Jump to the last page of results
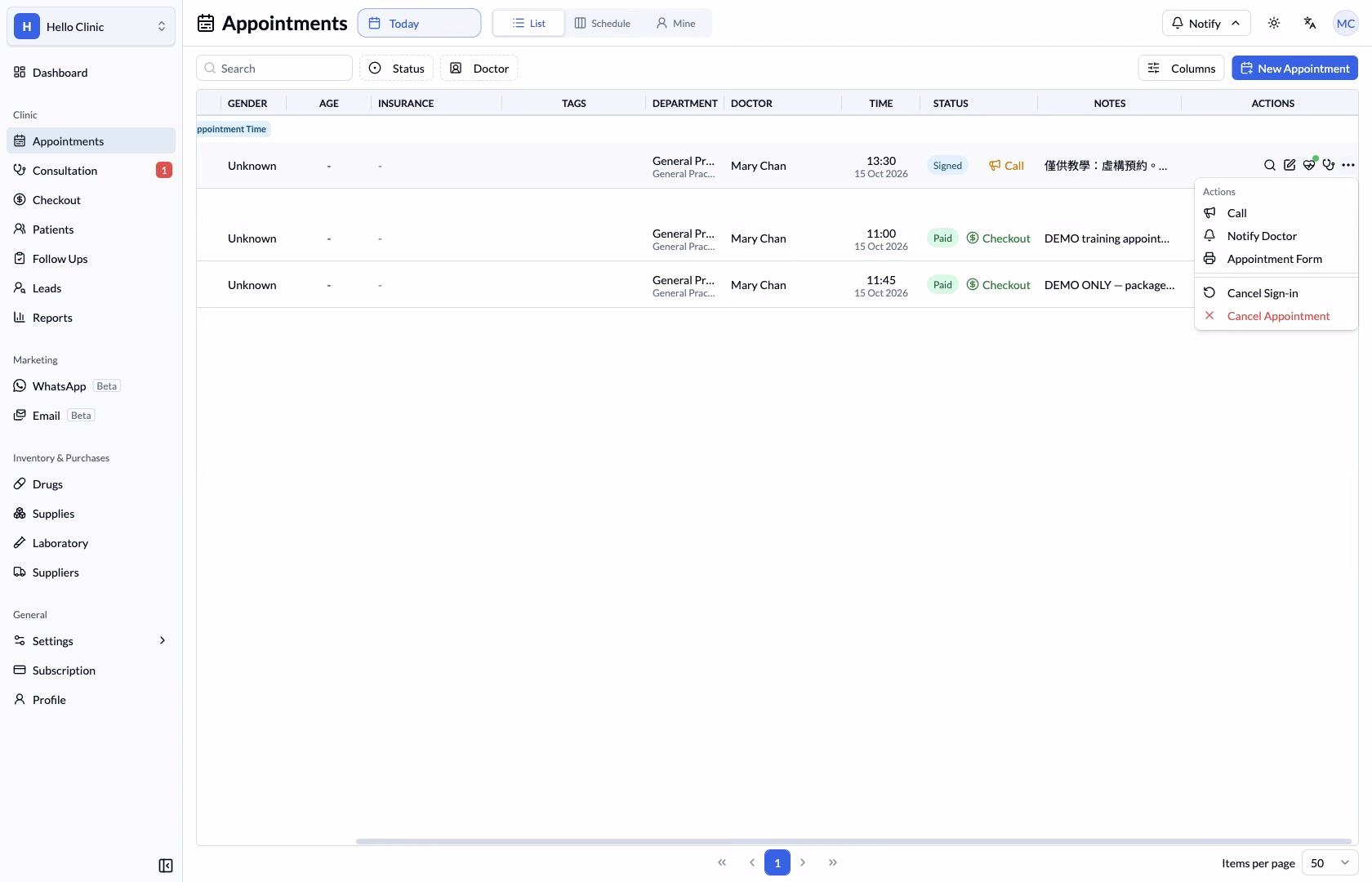 coord(833,862)
